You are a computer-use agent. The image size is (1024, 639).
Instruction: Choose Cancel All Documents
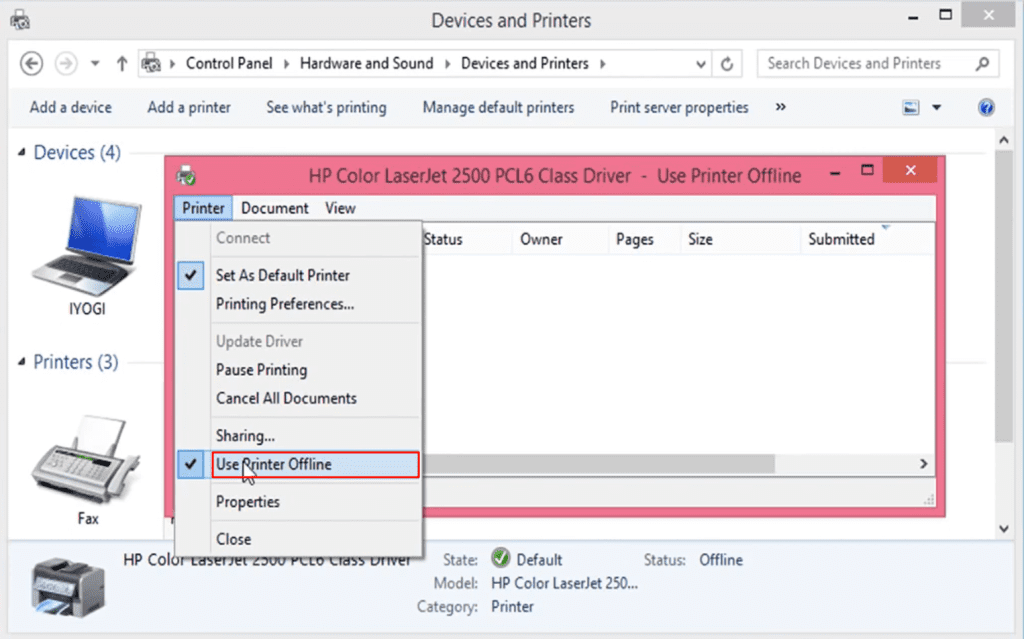tap(298, 399)
